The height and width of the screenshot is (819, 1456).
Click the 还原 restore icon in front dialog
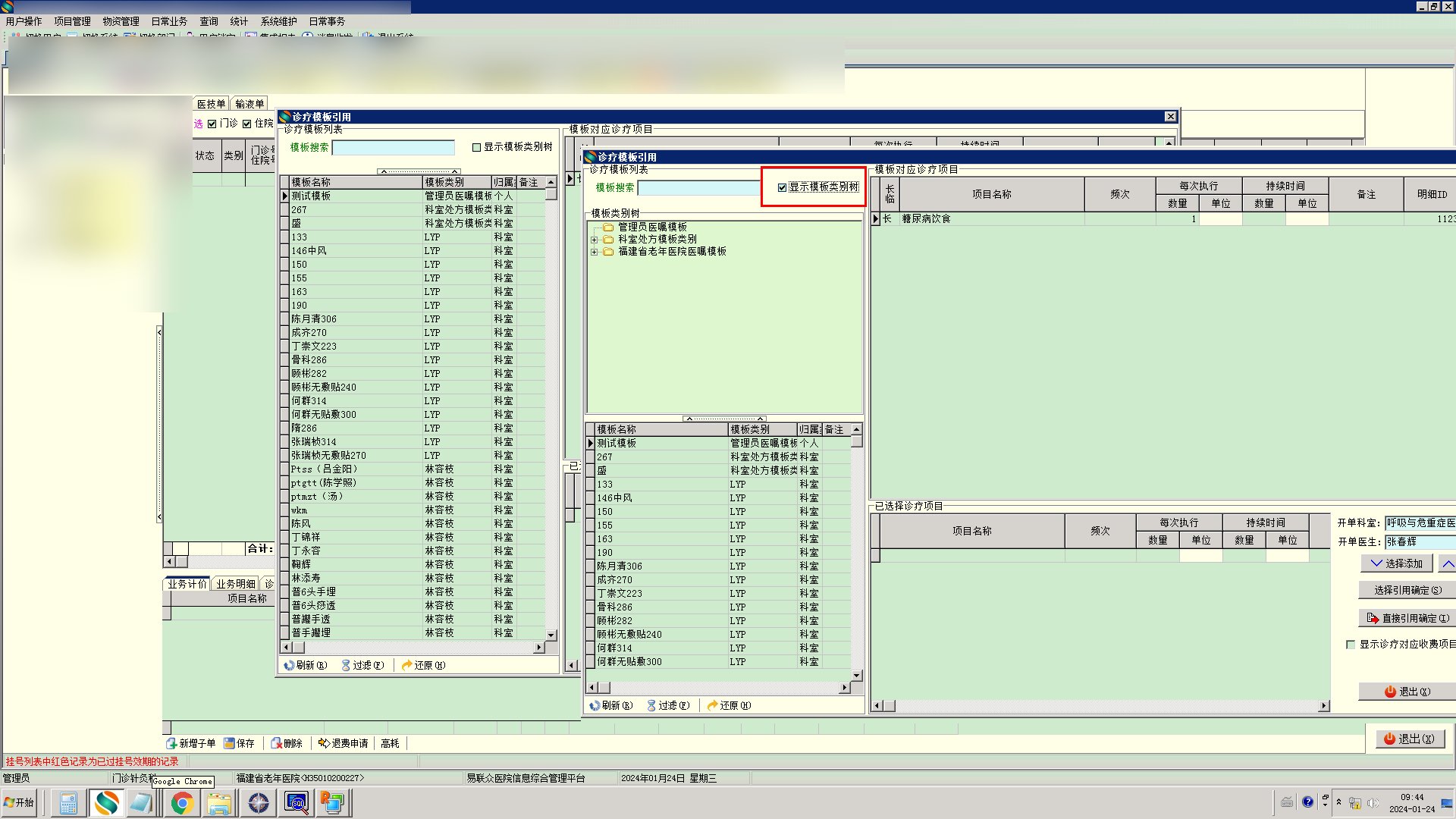point(712,705)
